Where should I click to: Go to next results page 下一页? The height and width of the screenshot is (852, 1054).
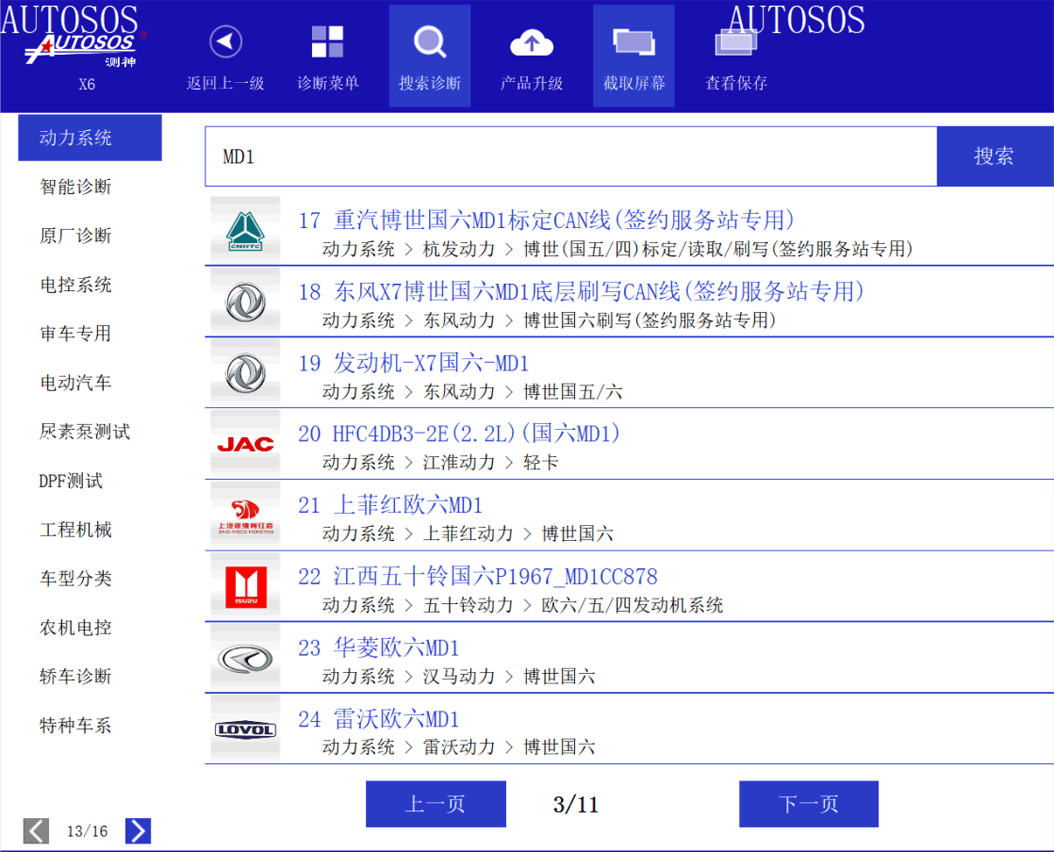click(x=809, y=804)
